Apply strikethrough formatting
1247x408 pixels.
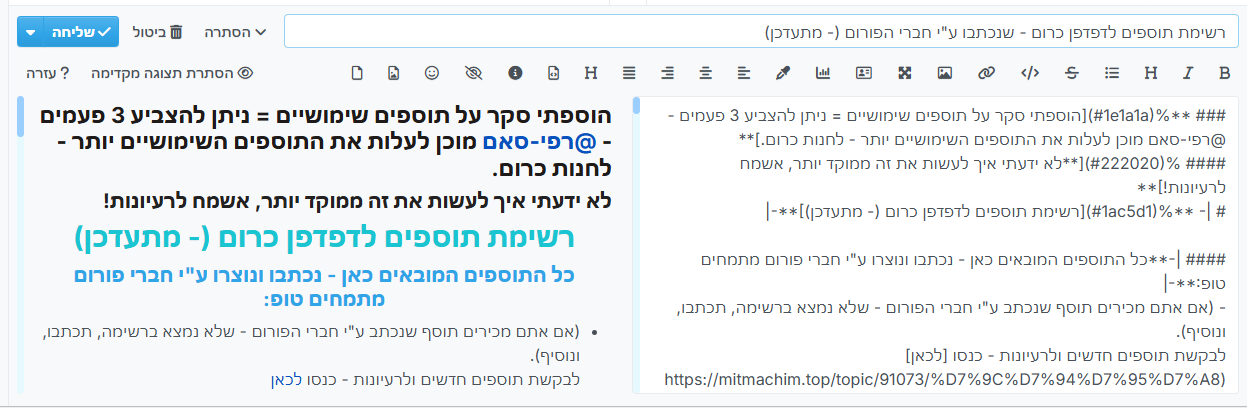pos(1072,72)
